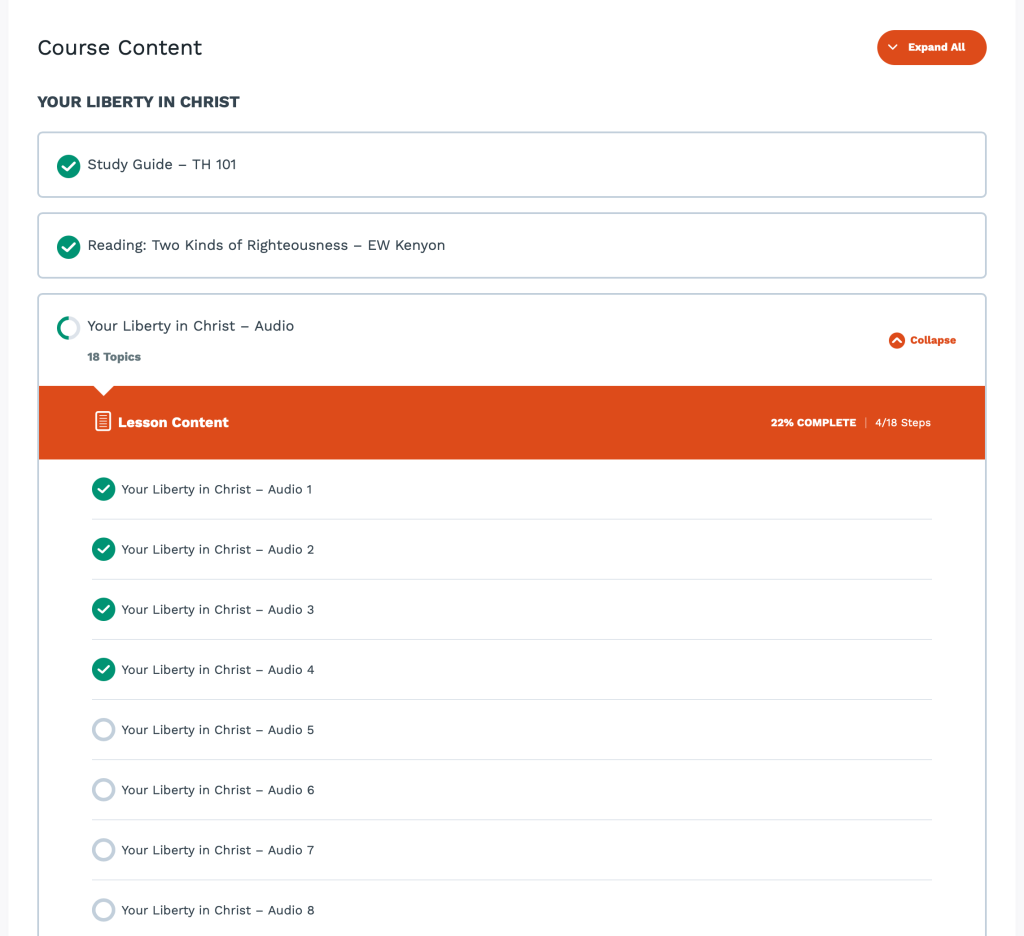
Task: Collapse the Your Liberty in Christ Audio lesson
Action: pos(922,340)
